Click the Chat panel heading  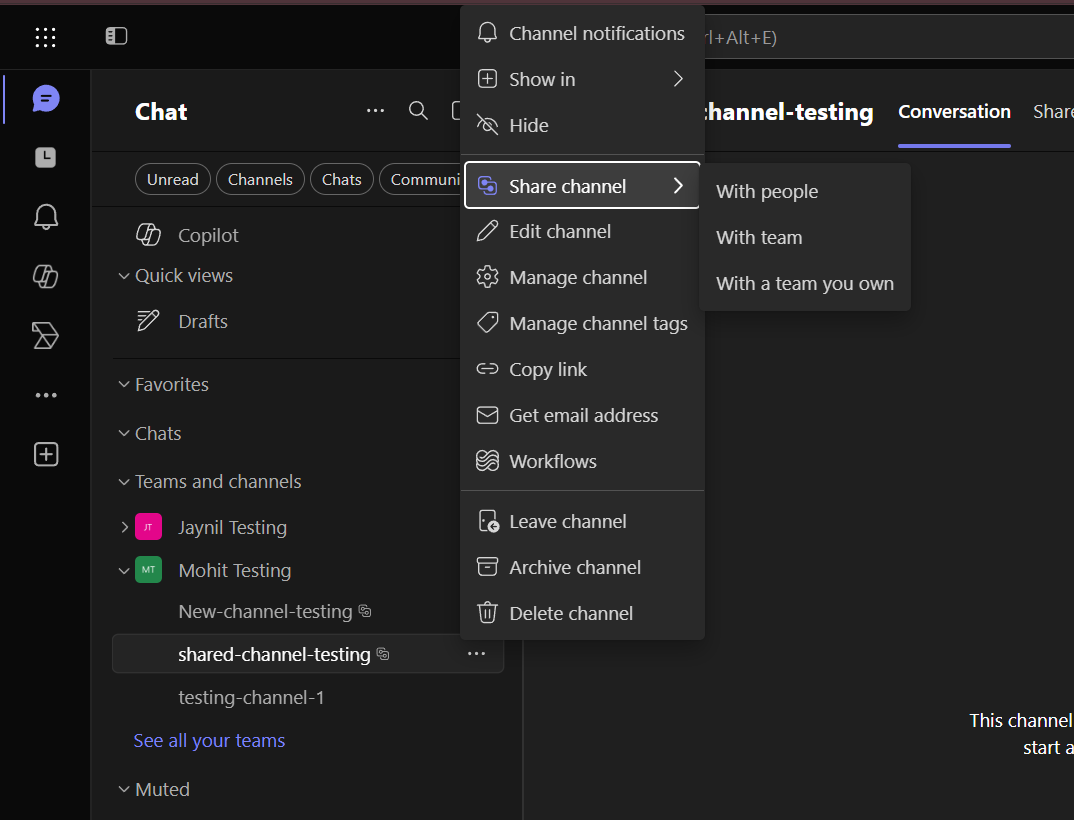pos(161,112)
